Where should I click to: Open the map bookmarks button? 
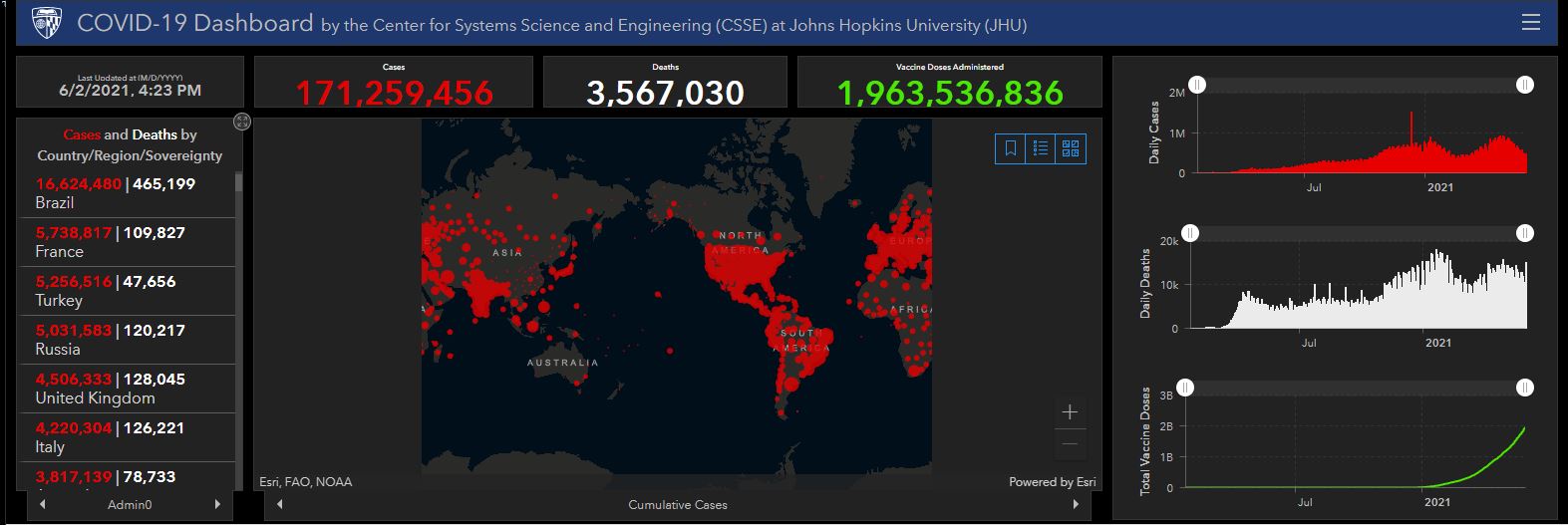(x=1011, y=148)
